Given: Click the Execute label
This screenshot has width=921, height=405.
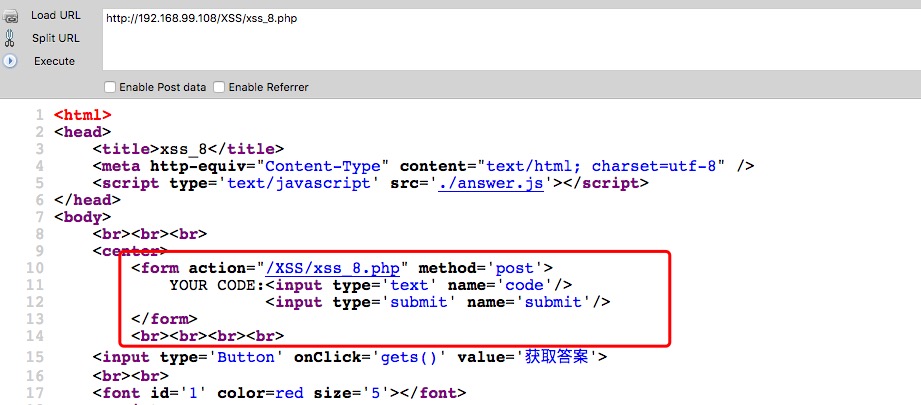Looking at the screenshot, I should pyautogui.click(x=55, y=61).
